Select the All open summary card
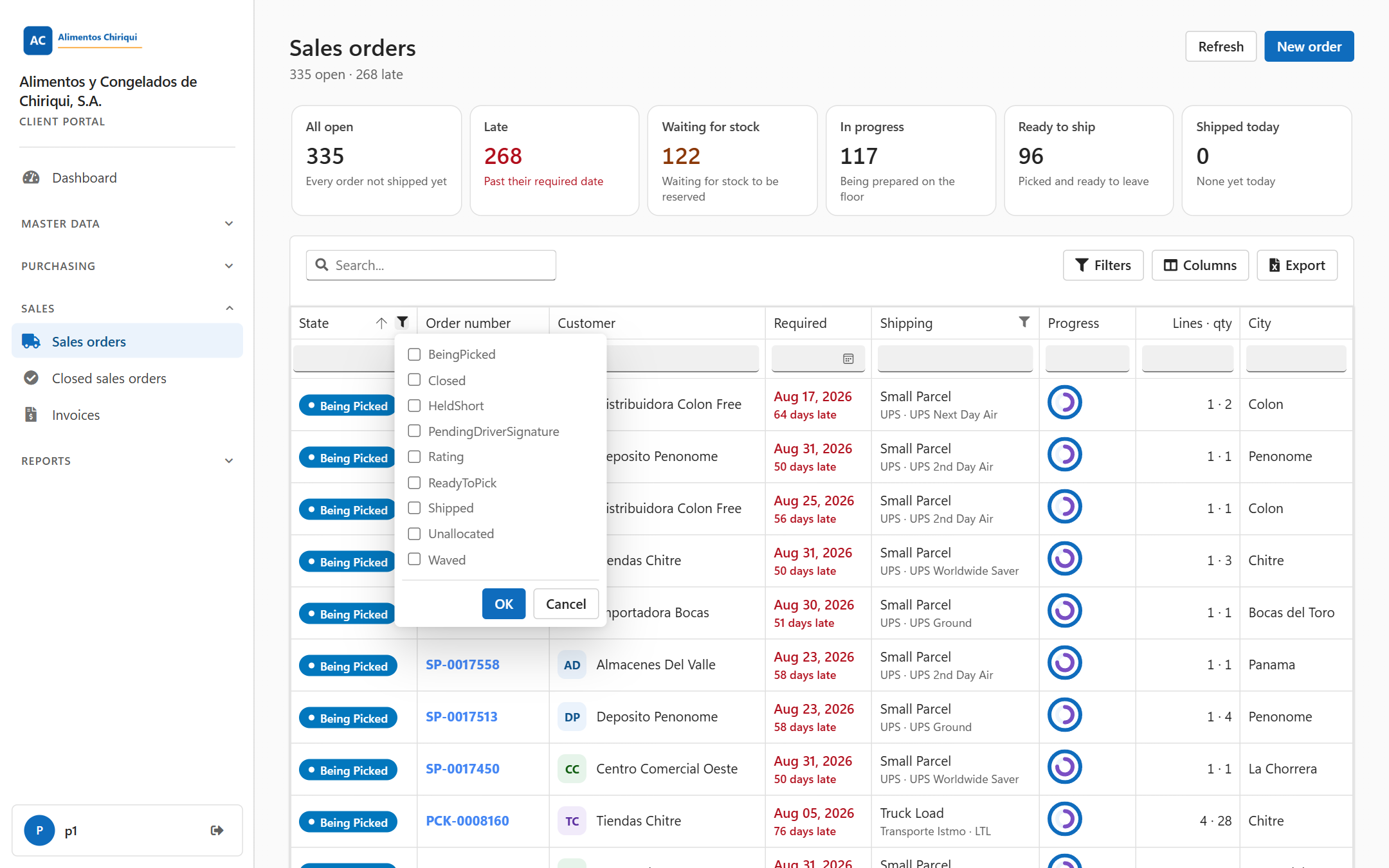 [376, 161]
